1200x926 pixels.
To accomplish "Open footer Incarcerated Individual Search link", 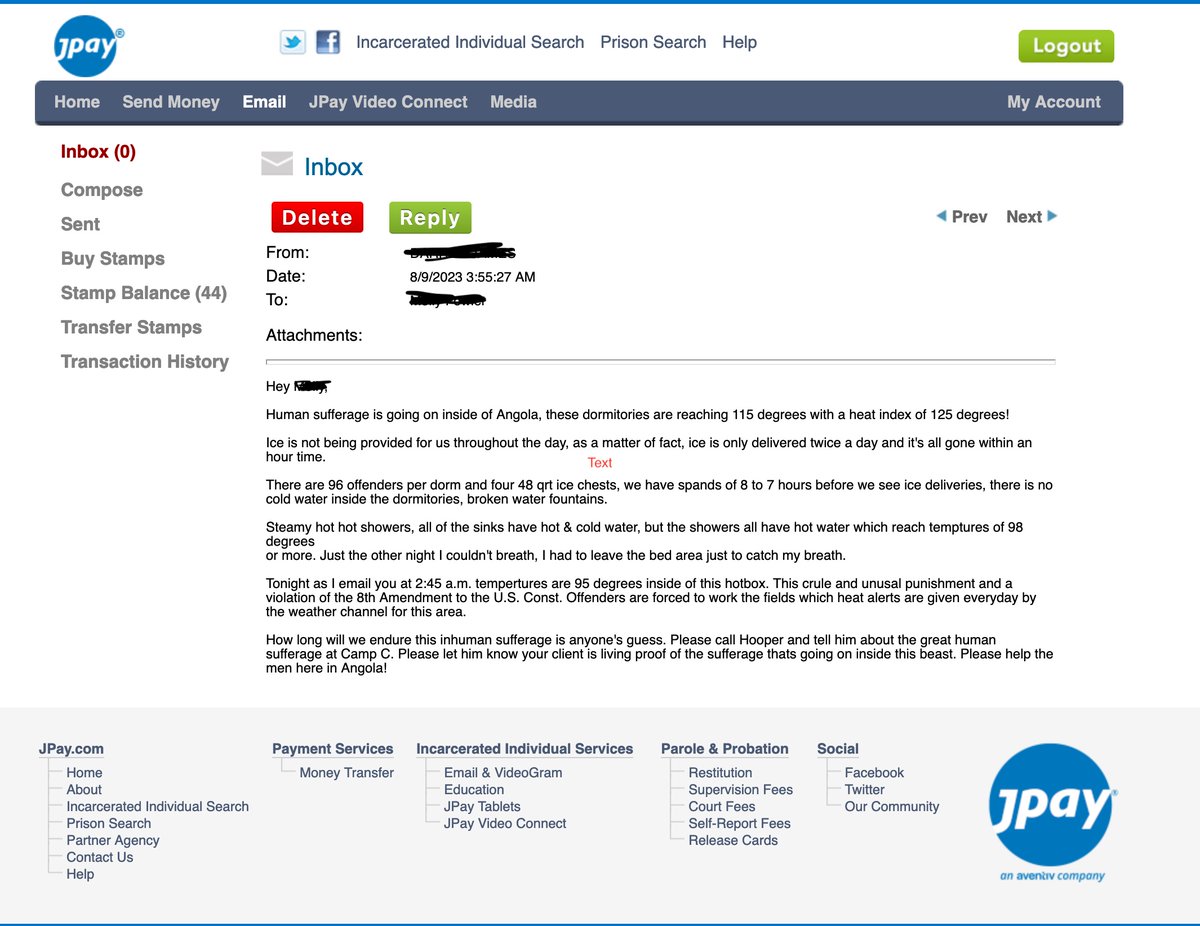I will 158,807.
